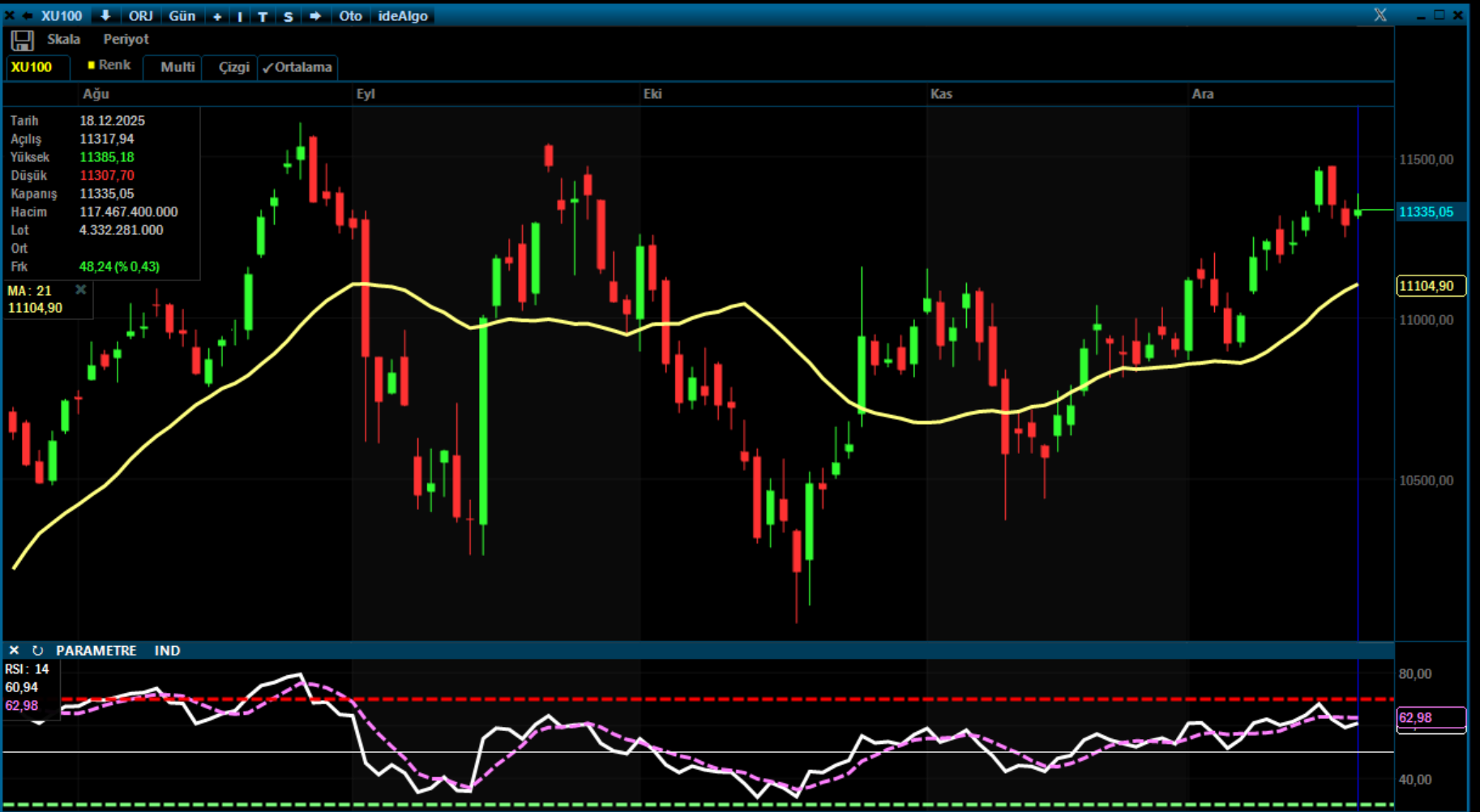
Task: Open the Gün period dropdown
Action: 182,16
